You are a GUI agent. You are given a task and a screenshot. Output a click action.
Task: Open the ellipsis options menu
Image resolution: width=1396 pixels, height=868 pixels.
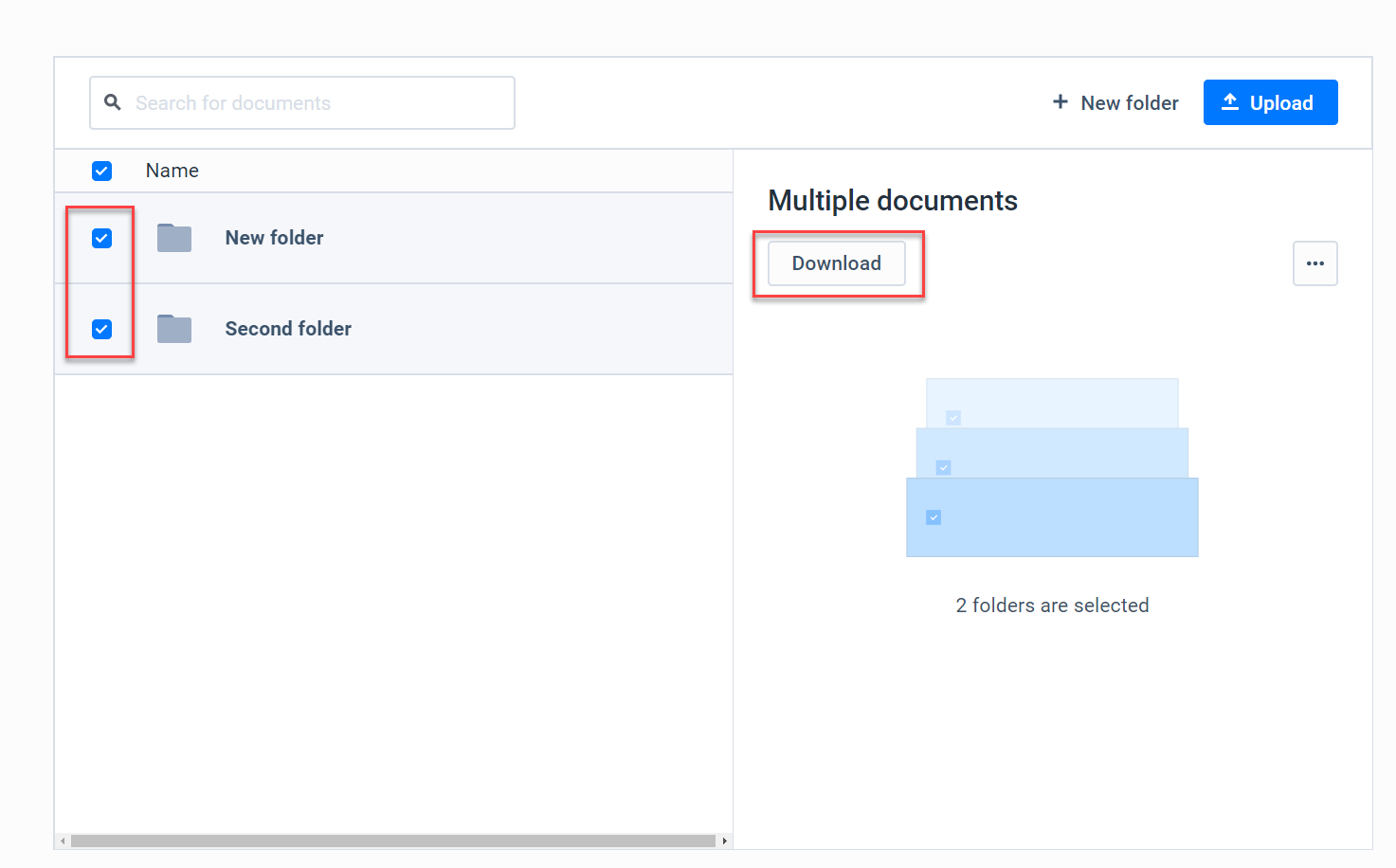1315,262
